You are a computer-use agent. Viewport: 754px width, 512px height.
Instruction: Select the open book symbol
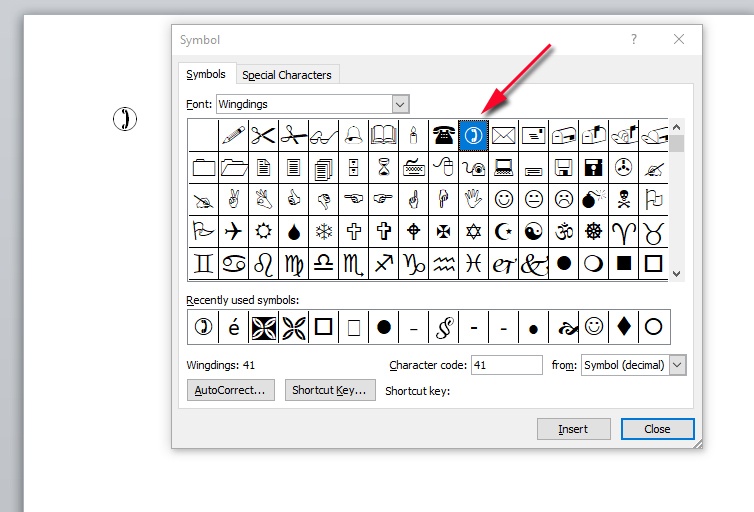click(383, 136)
